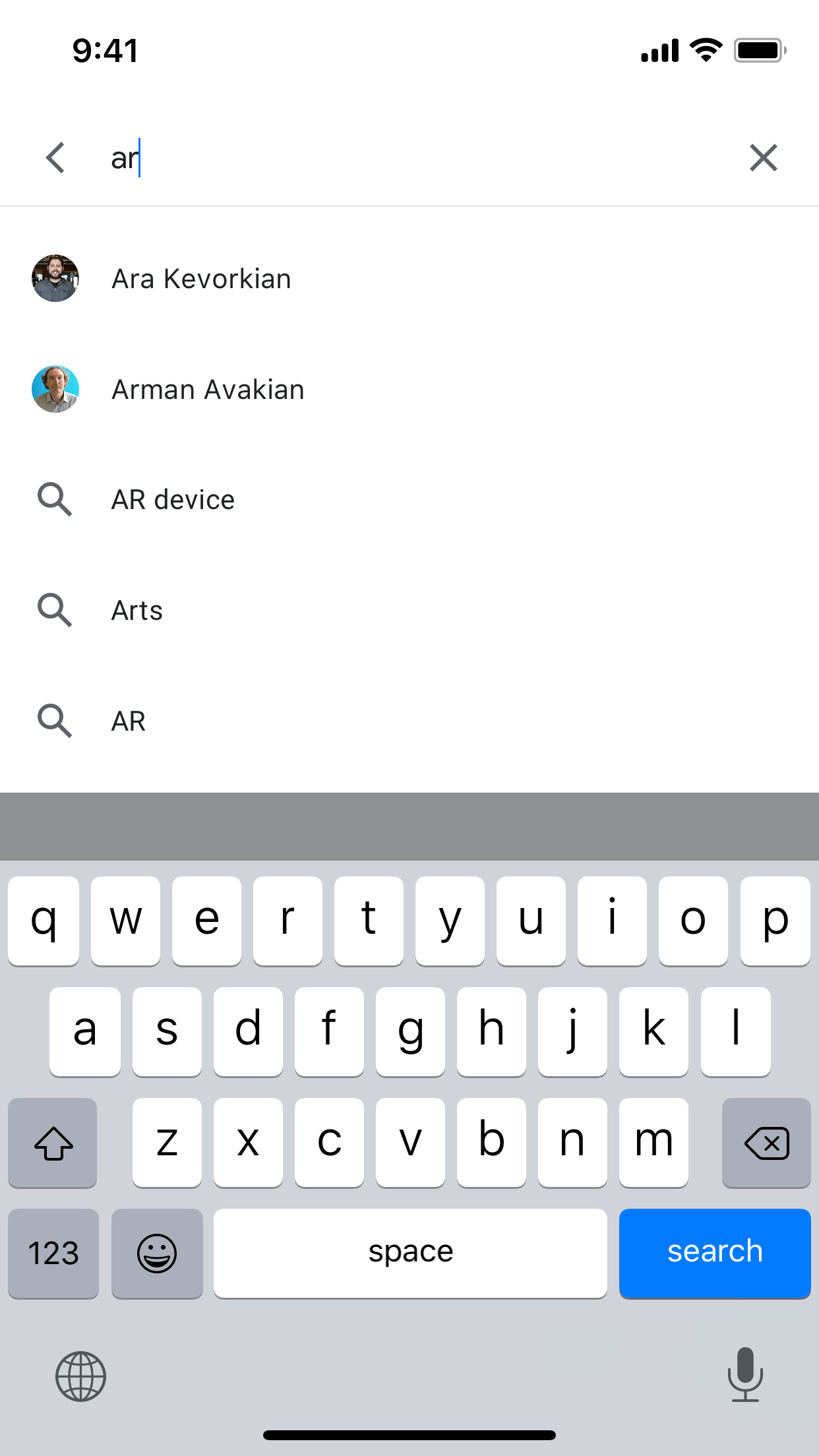Tap the space bar

point(410,1253)
